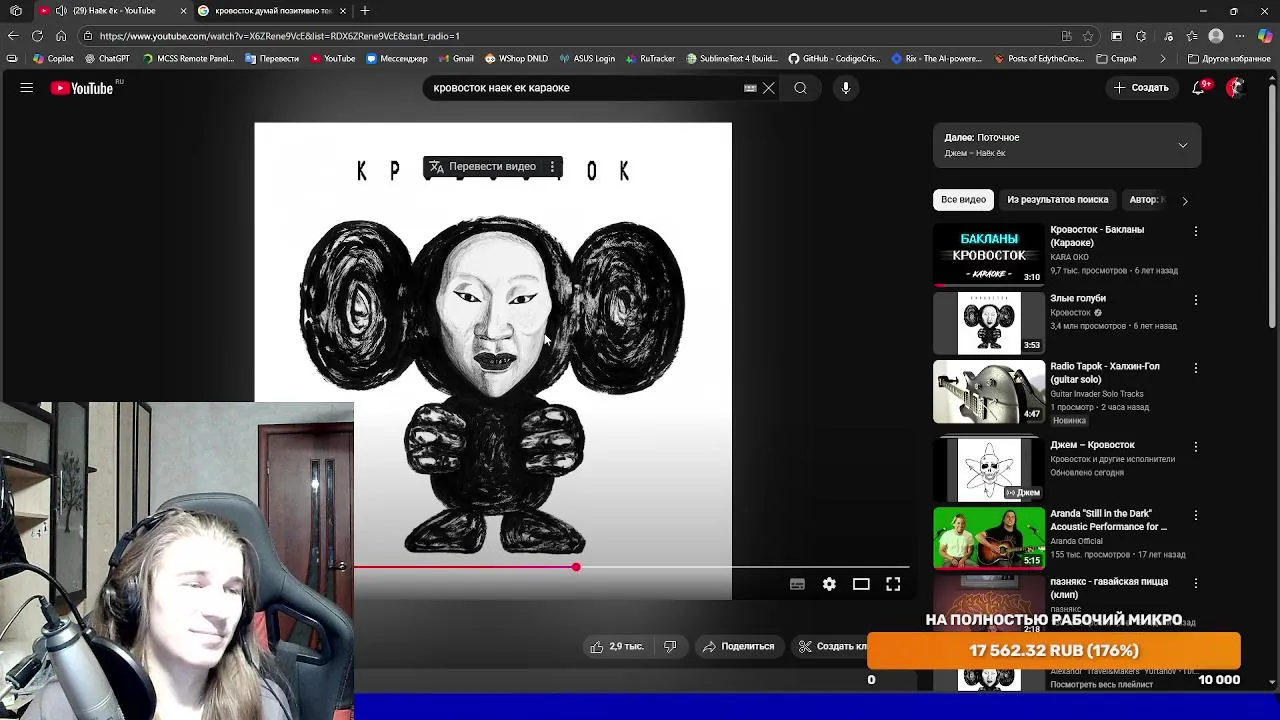Clear the YouTube search query

coord(769,88)
